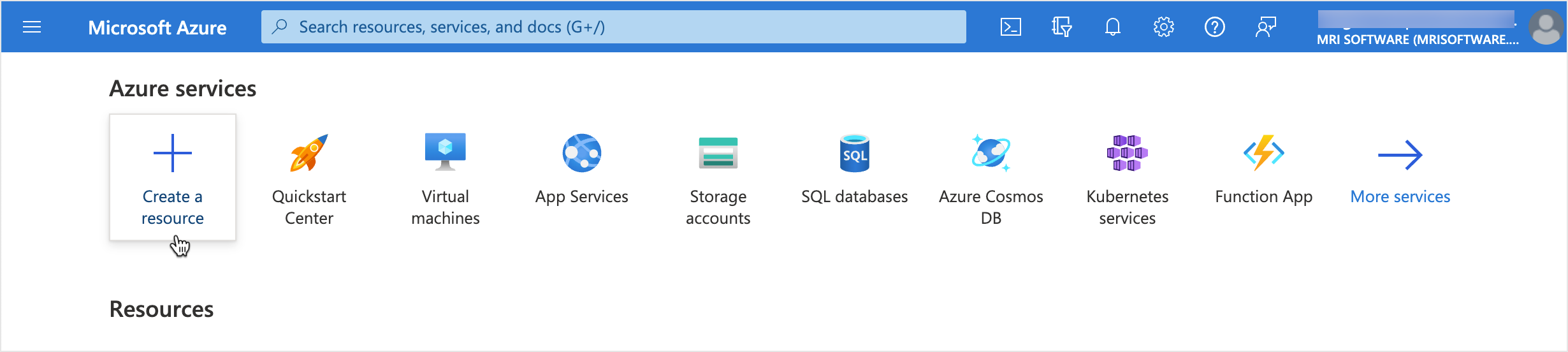The height and width of the screenshot is (352, 1568).
Task: Open the Feedback icon in header
Action: pyautogui.click(x=1265, y=27)
